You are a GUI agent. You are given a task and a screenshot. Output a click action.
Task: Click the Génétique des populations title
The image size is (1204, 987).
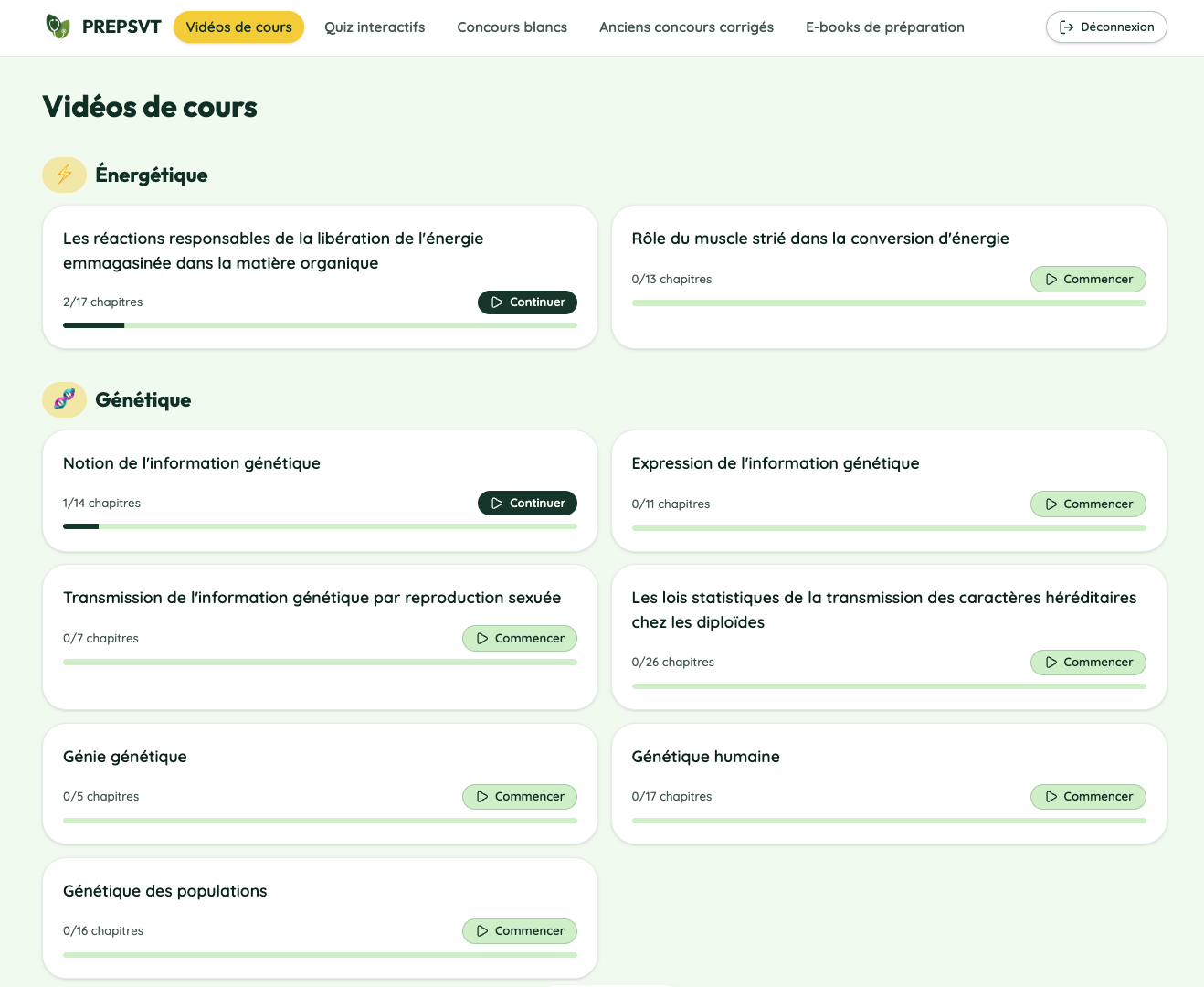click(x=164, y=891)
